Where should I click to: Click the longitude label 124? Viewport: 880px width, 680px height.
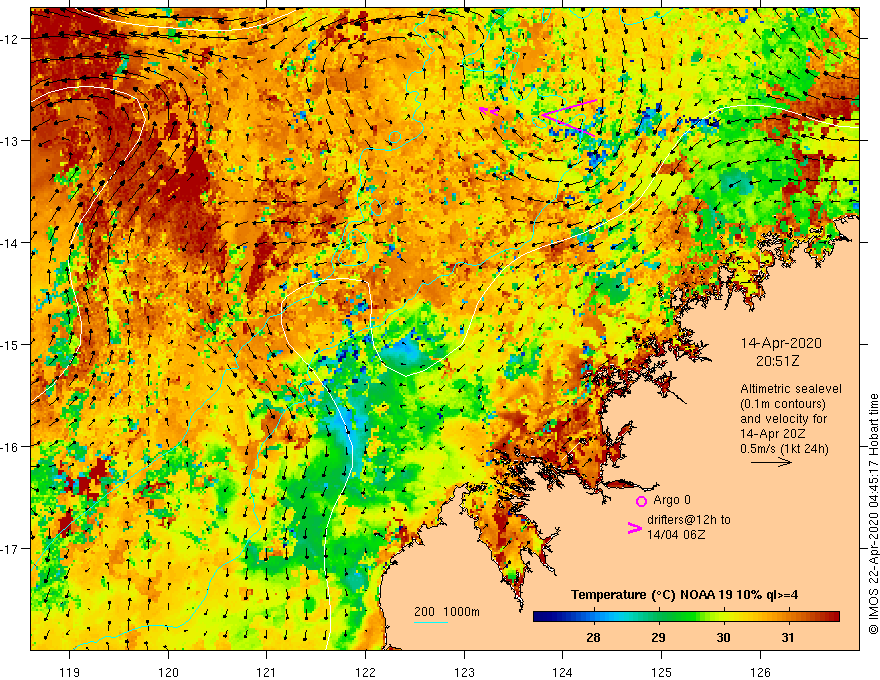coord(563,672)
